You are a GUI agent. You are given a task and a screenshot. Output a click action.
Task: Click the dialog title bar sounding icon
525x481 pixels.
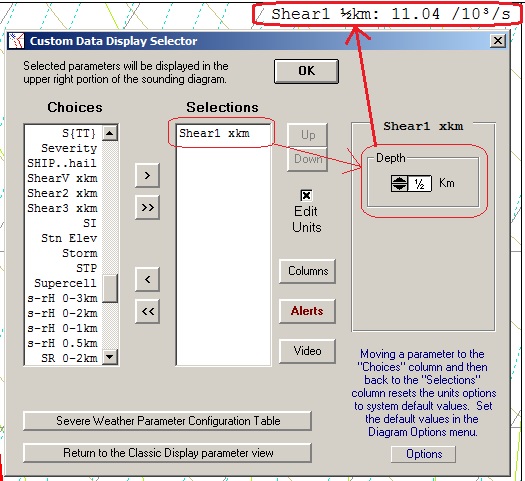click(16, 41)
